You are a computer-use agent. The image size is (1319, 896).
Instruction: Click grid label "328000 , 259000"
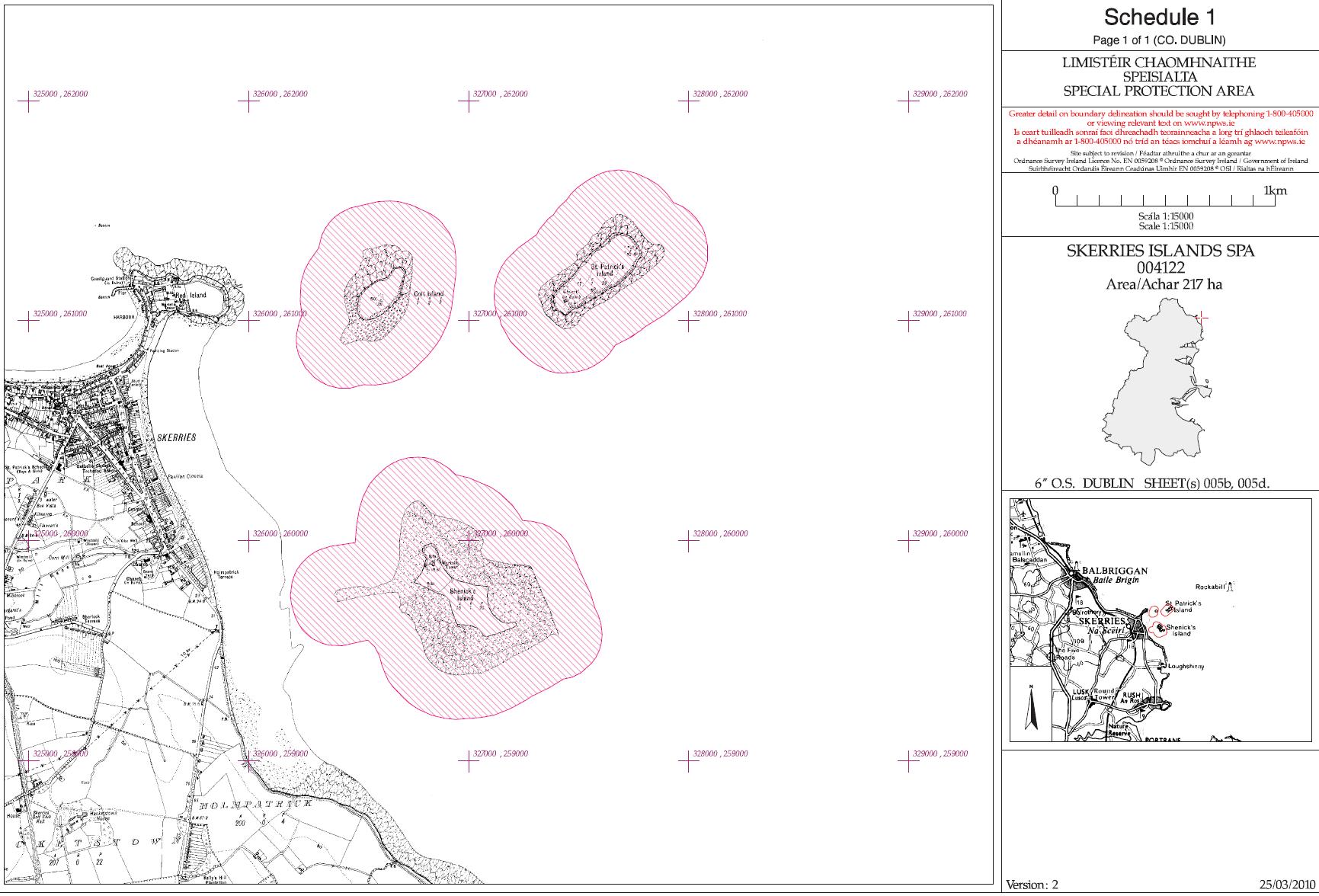(720, 754)
